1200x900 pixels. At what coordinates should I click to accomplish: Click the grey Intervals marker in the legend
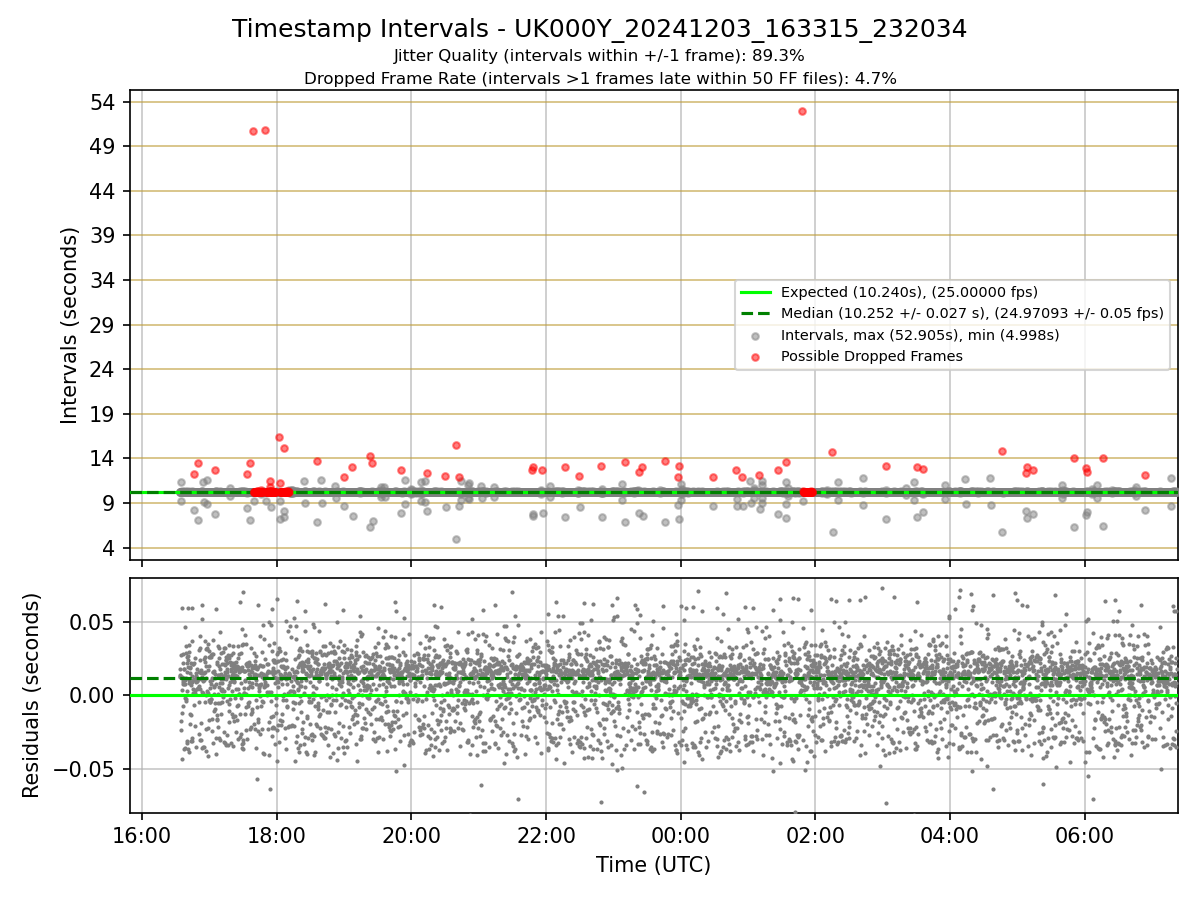click(x=757, y=335)
